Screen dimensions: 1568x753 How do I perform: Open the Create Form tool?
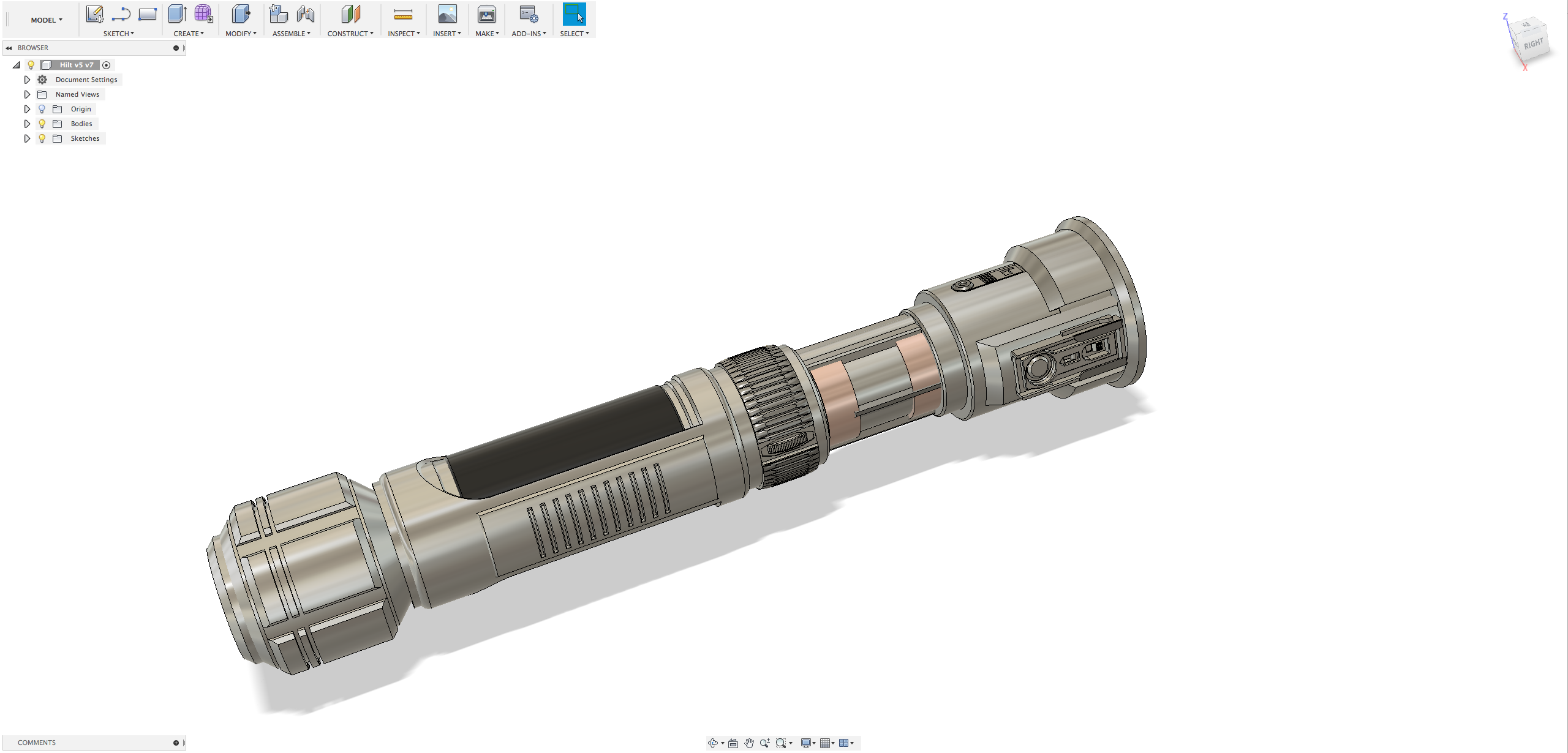click(203, 14)
